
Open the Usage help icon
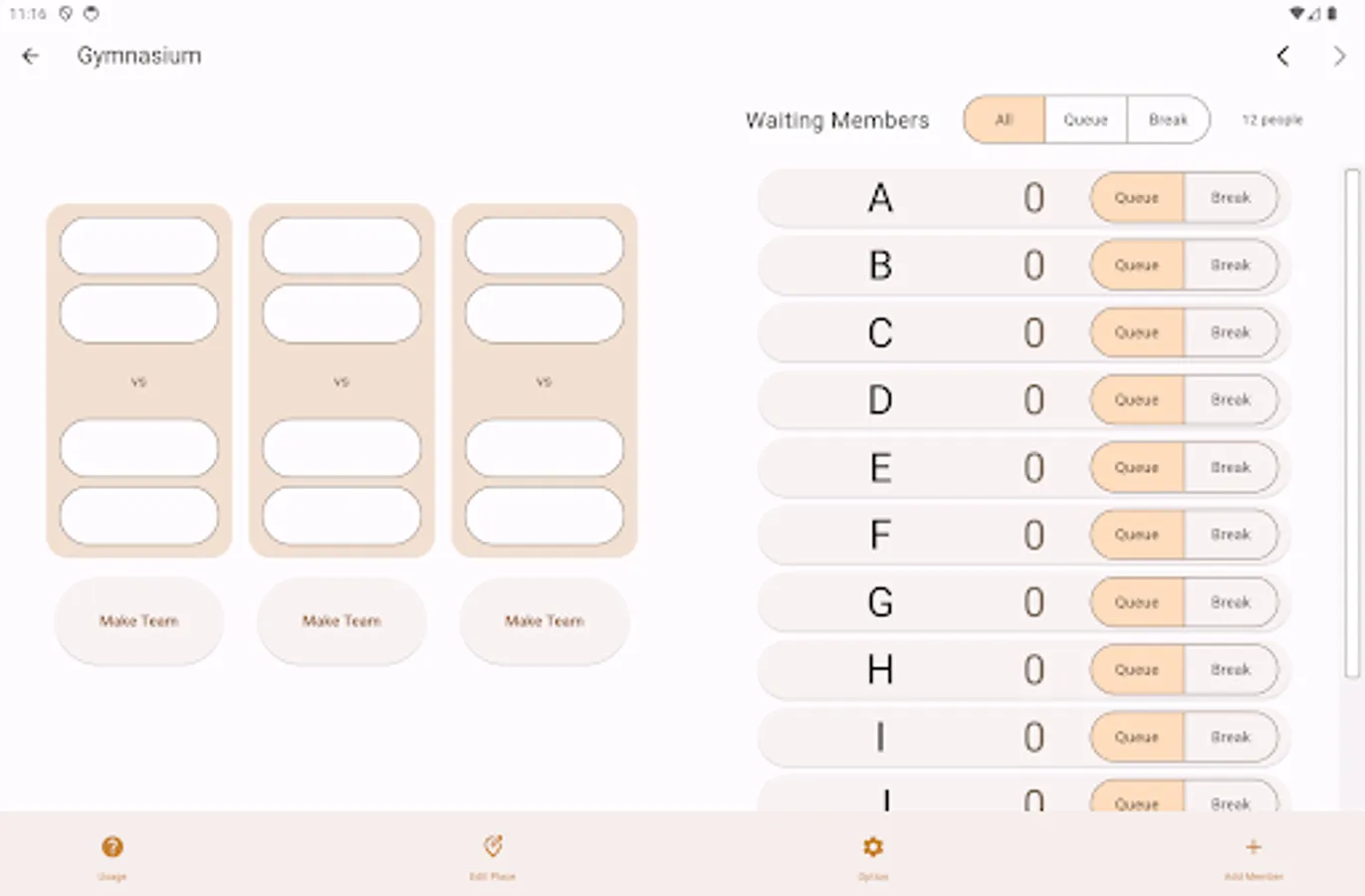113,848
